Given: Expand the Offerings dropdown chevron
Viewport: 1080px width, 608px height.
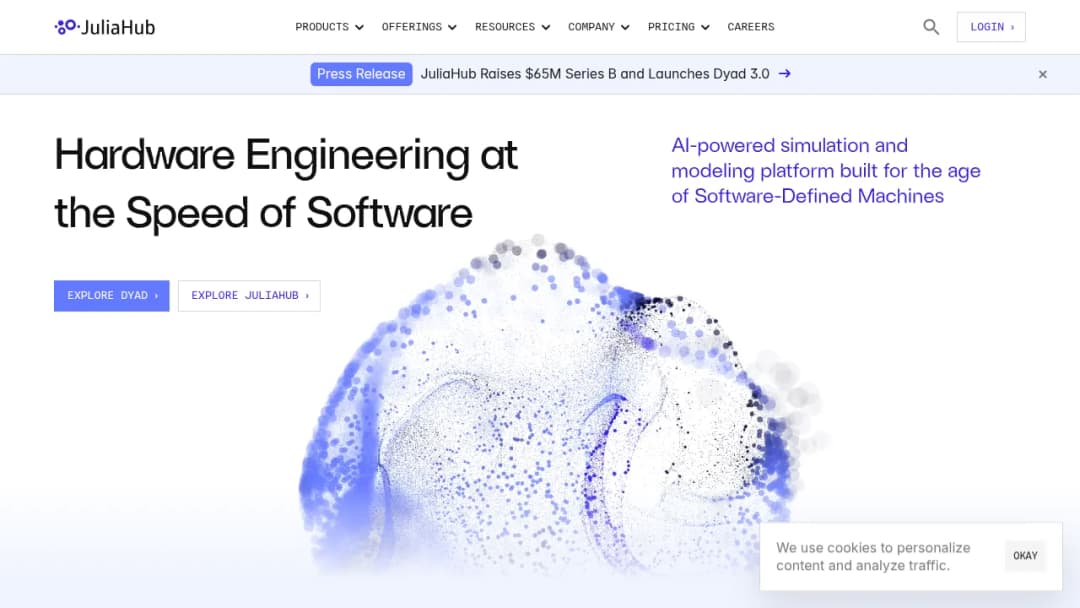Looking at the screenshot, I should point(452,28).
